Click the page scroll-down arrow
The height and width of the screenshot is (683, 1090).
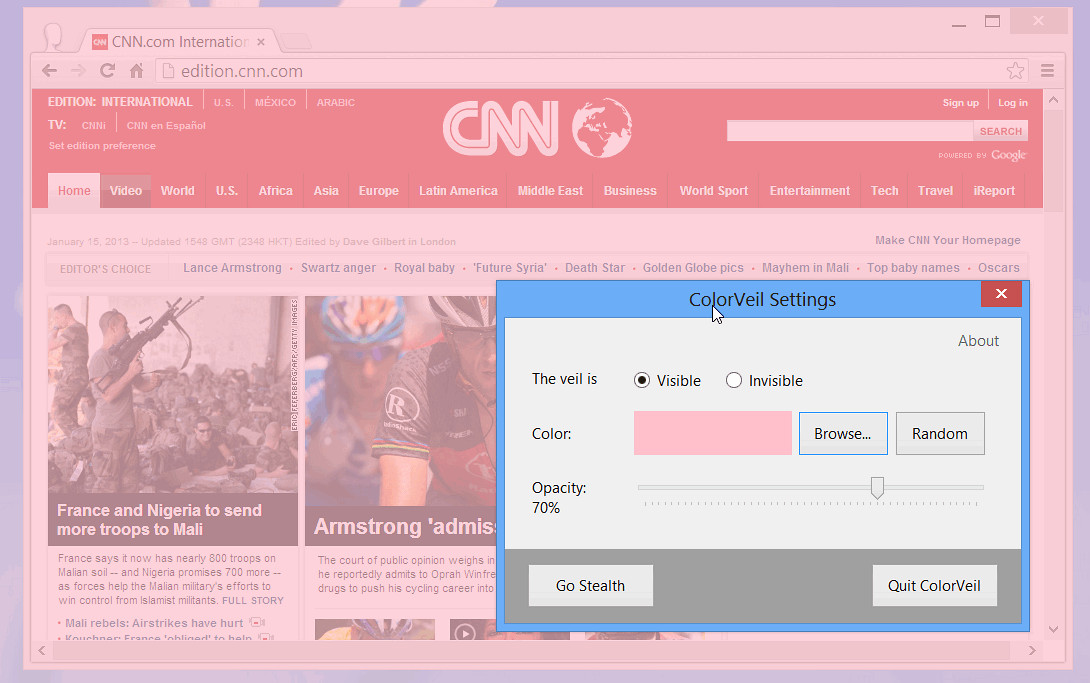1053,629
